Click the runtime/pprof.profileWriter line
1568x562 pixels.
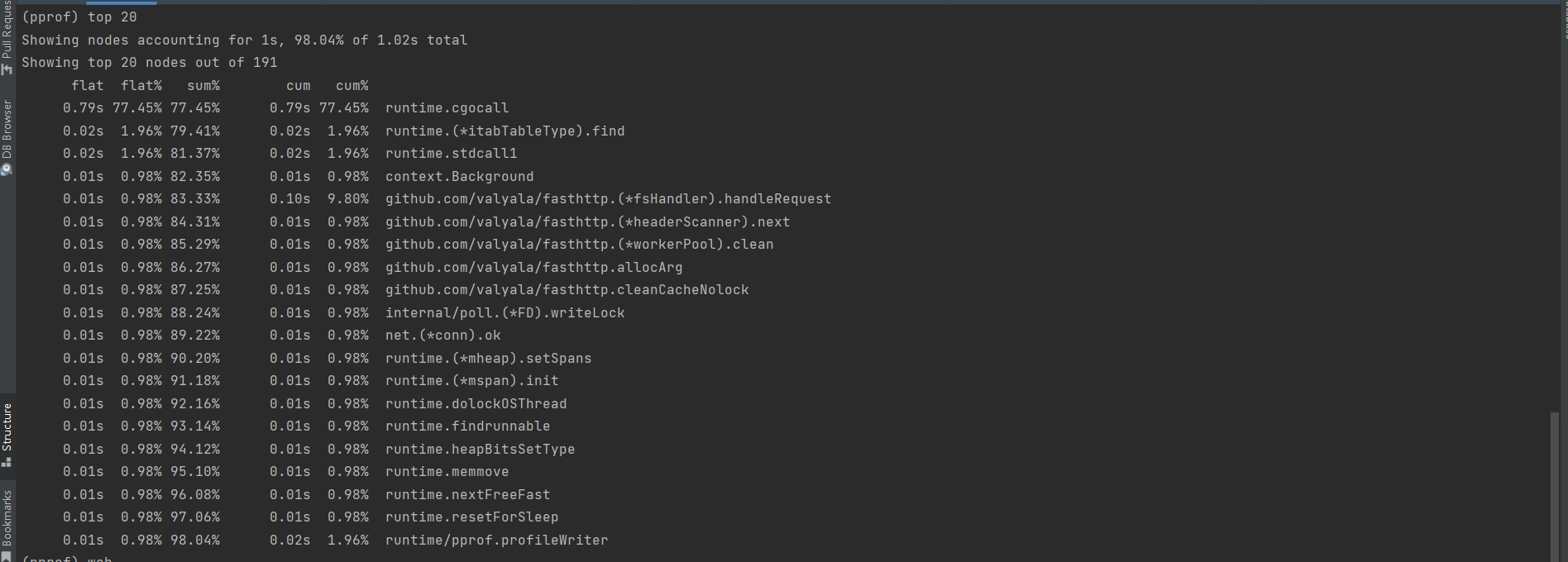click(x=496, y=541)
